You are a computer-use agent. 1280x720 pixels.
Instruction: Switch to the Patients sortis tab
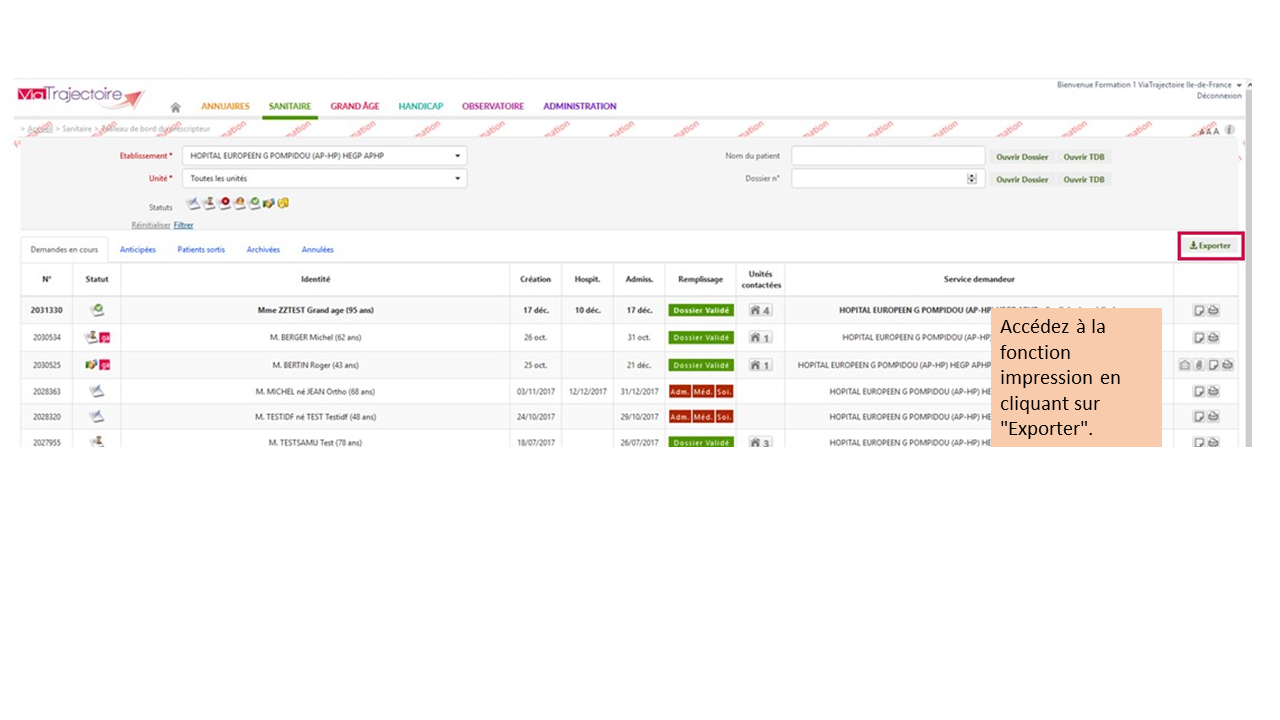201,250
